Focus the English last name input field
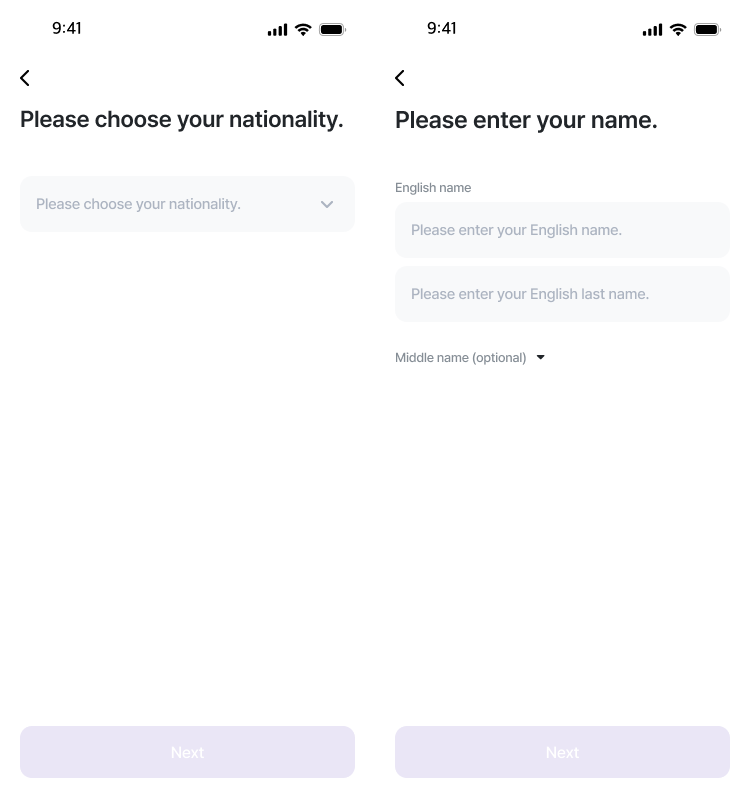Image resolution: width=750 pixels, height=812 pixels. click(x=562, y=294)
